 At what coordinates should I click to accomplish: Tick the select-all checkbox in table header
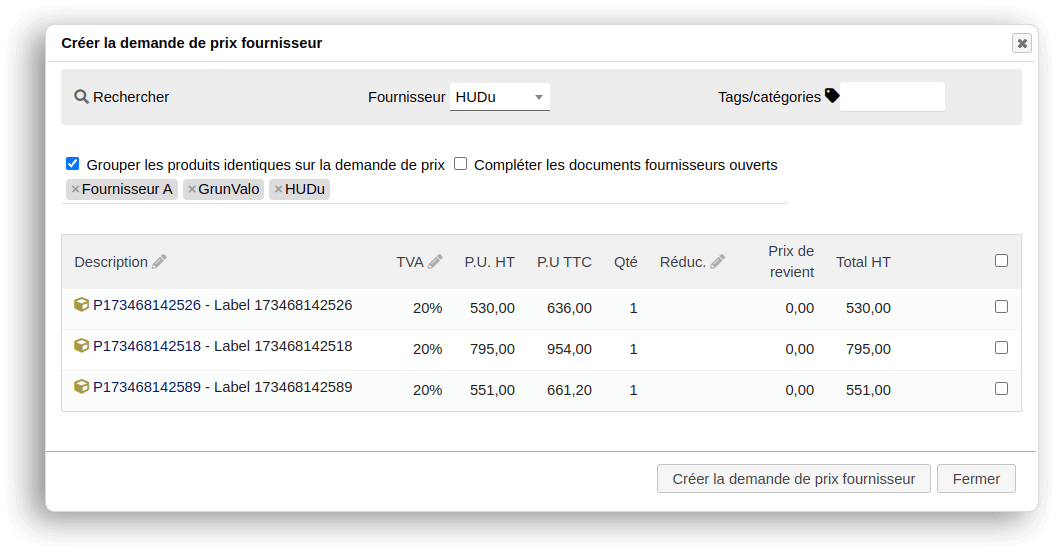click(x=1001, y=261)
